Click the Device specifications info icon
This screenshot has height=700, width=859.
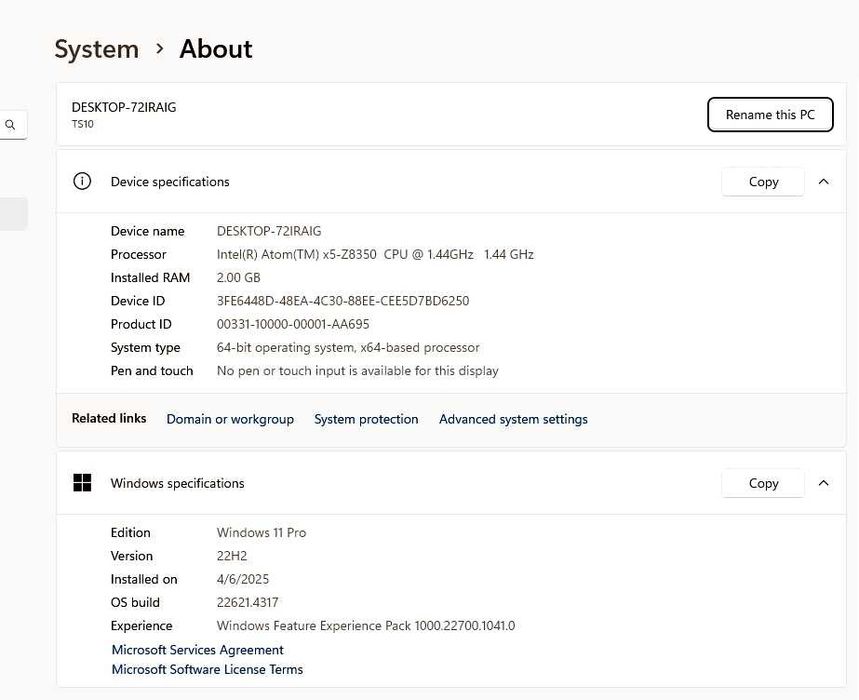click(82, 181)
